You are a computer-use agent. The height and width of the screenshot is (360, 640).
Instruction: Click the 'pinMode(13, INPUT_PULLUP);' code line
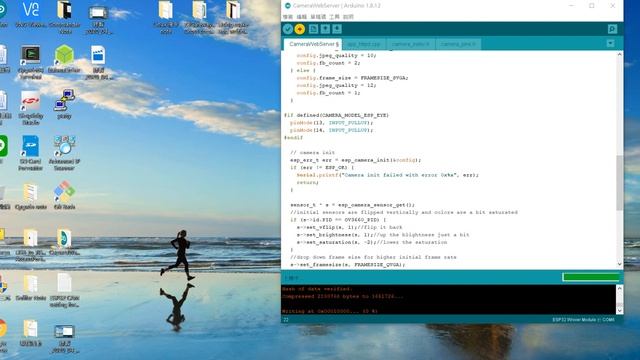coord(331,122)
